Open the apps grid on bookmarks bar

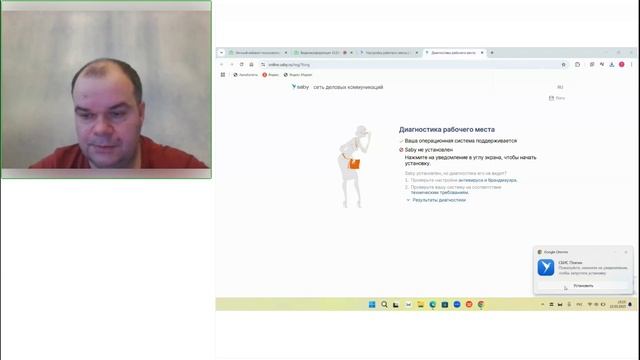coord(223,75)
